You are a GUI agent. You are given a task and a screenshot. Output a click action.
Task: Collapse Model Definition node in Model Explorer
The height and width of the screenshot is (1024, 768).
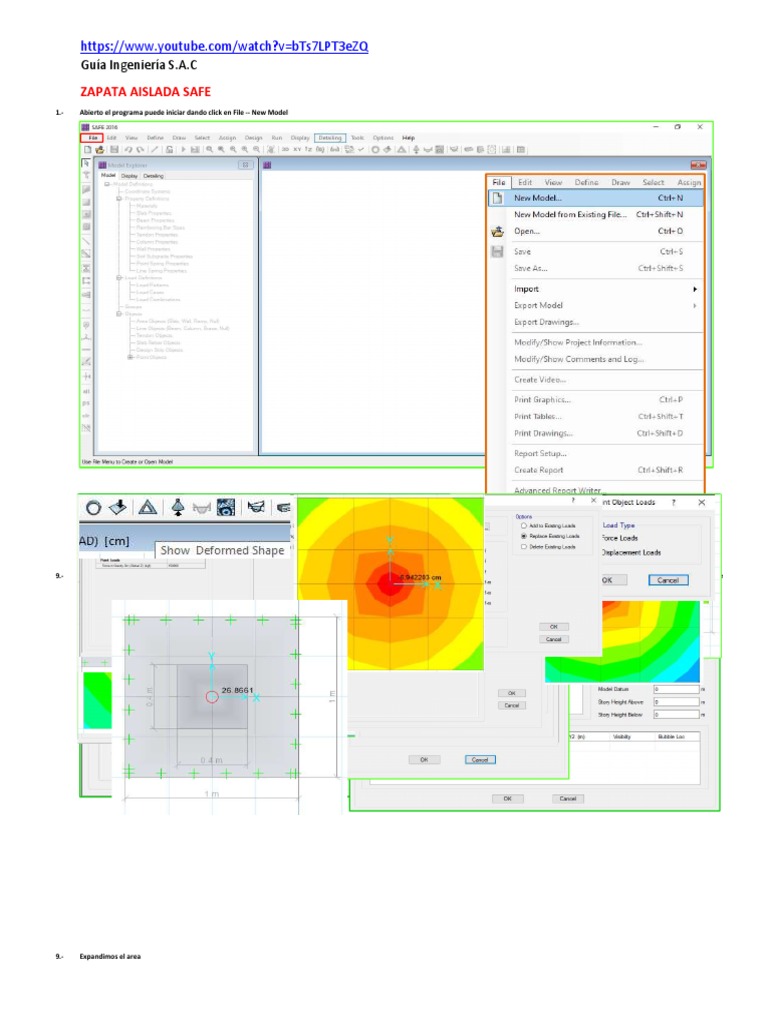coord(107,184)
